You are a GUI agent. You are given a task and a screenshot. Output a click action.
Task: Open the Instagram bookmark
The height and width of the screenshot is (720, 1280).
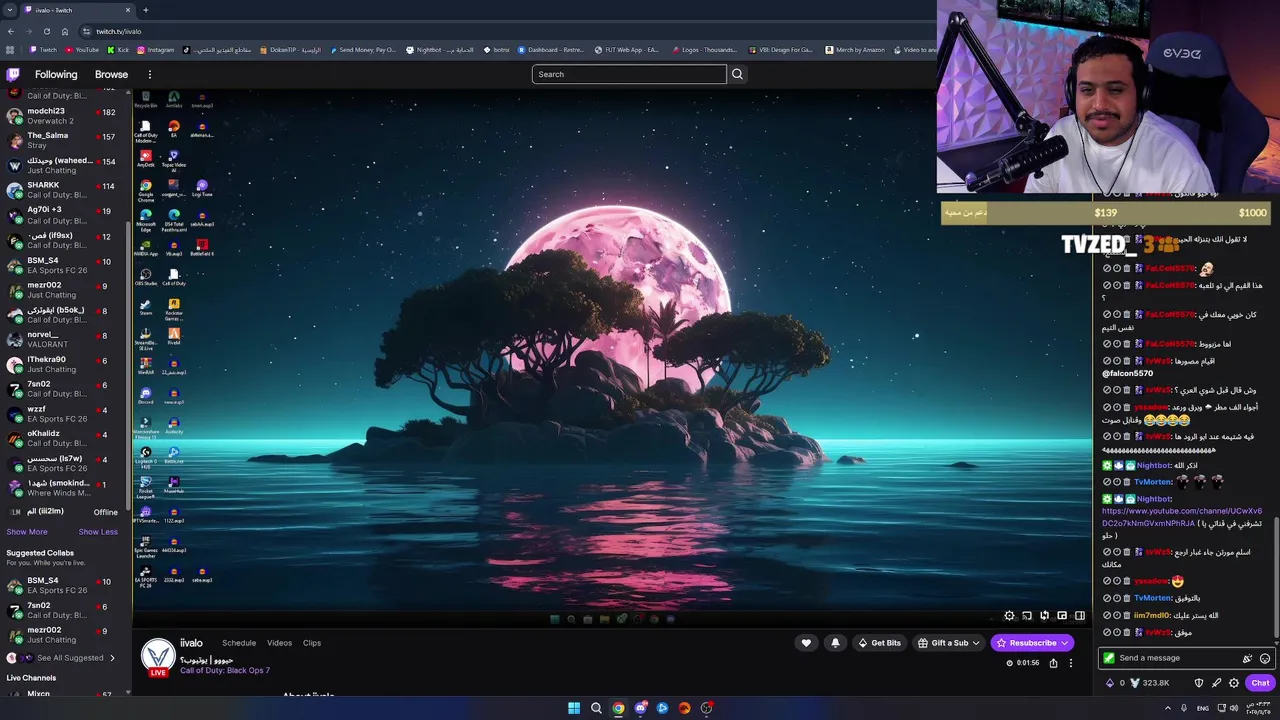click(156, 50)
